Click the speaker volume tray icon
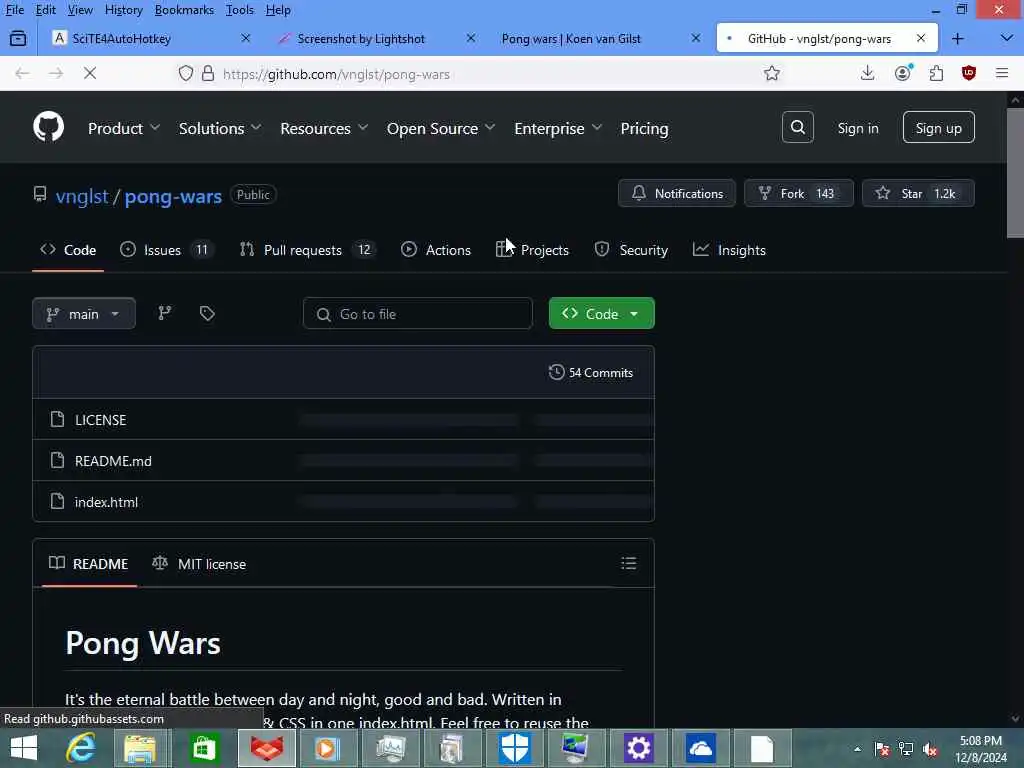 click(930, 749)
